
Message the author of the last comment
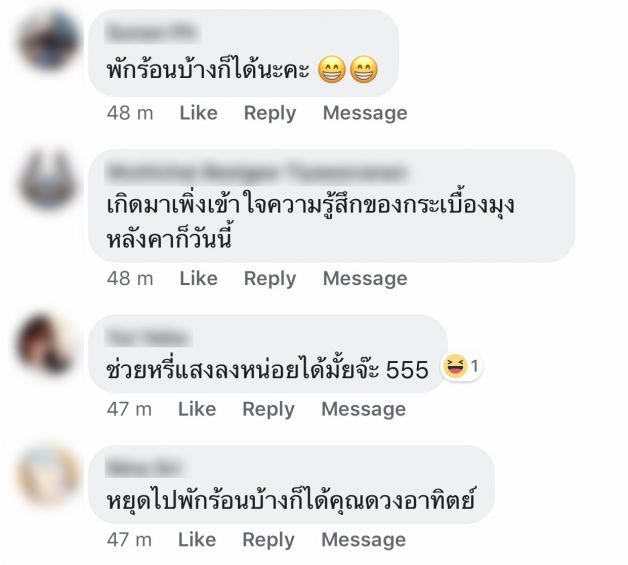[363, 540]
